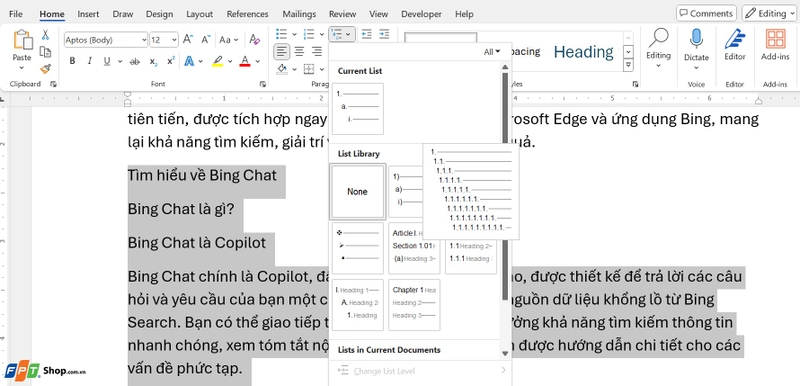Open the All filter dropdown in list panel
This screenshot has width=800, height=386.
(492, 52)
